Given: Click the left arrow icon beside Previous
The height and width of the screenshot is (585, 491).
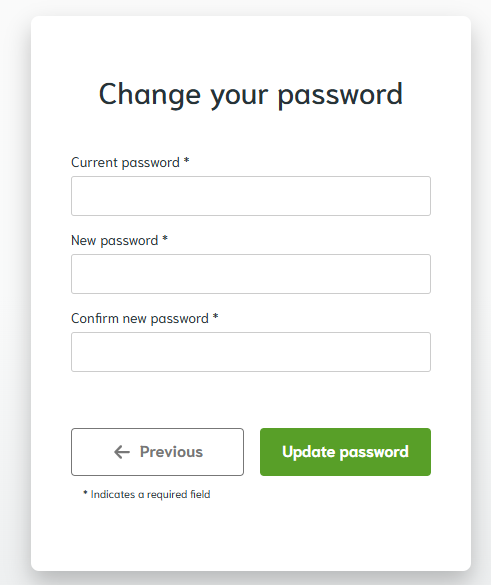Looking at the screenshot, I should point(122,452).
